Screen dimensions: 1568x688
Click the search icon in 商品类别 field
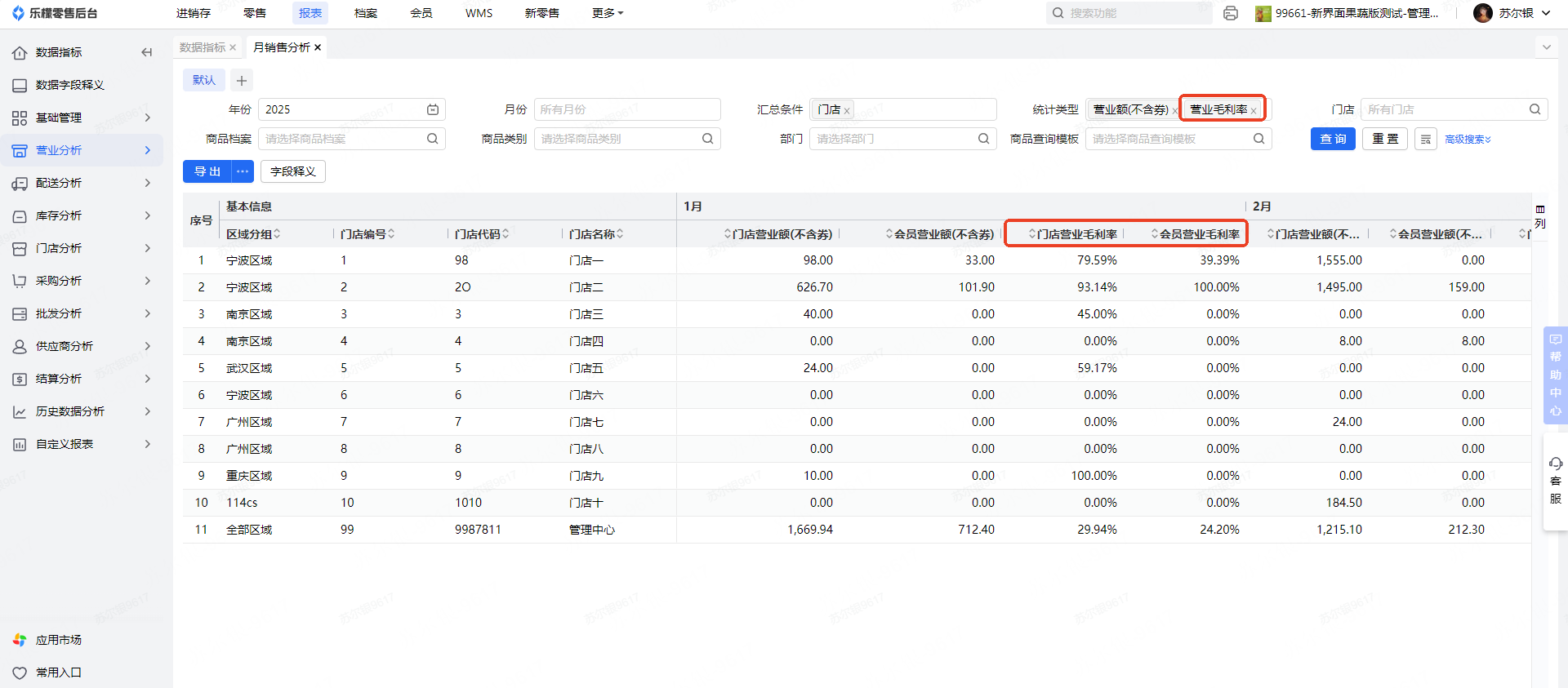tap(708, 139)
